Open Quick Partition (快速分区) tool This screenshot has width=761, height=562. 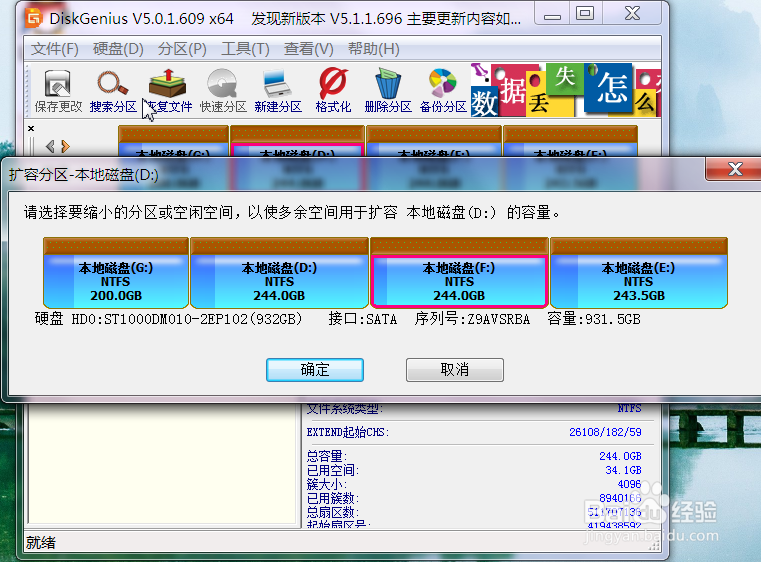click(x=223, y=91)
